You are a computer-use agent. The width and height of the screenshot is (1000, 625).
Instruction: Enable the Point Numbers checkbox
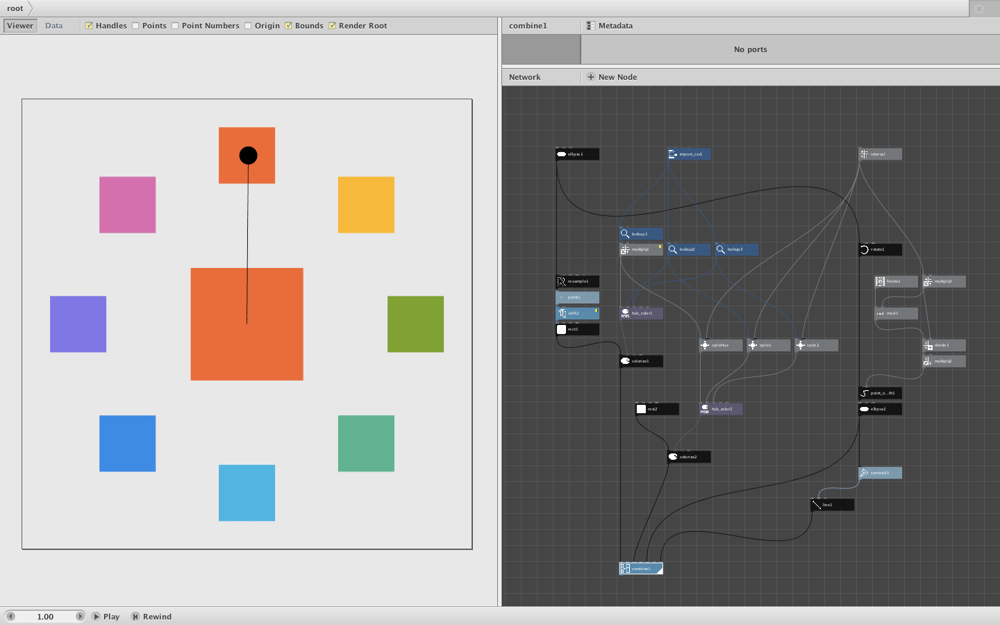point(175,26)
